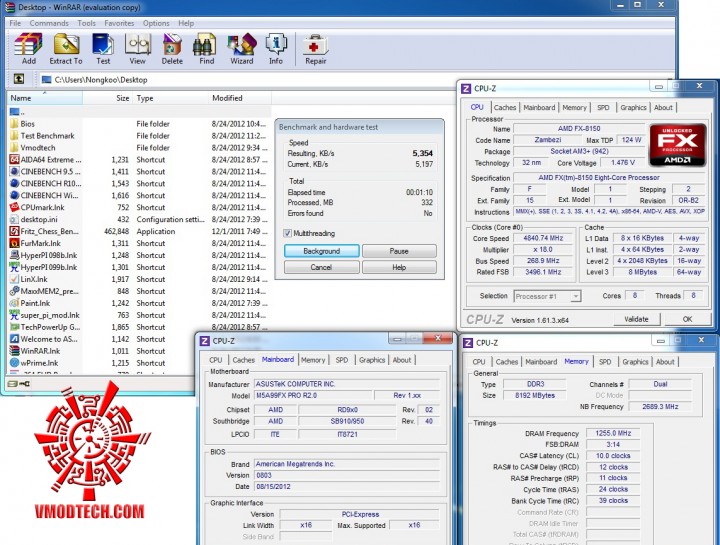Screen dimensions: 720x545
Task: Select the LinX.lnk icon
Action: tap(14, 279)
